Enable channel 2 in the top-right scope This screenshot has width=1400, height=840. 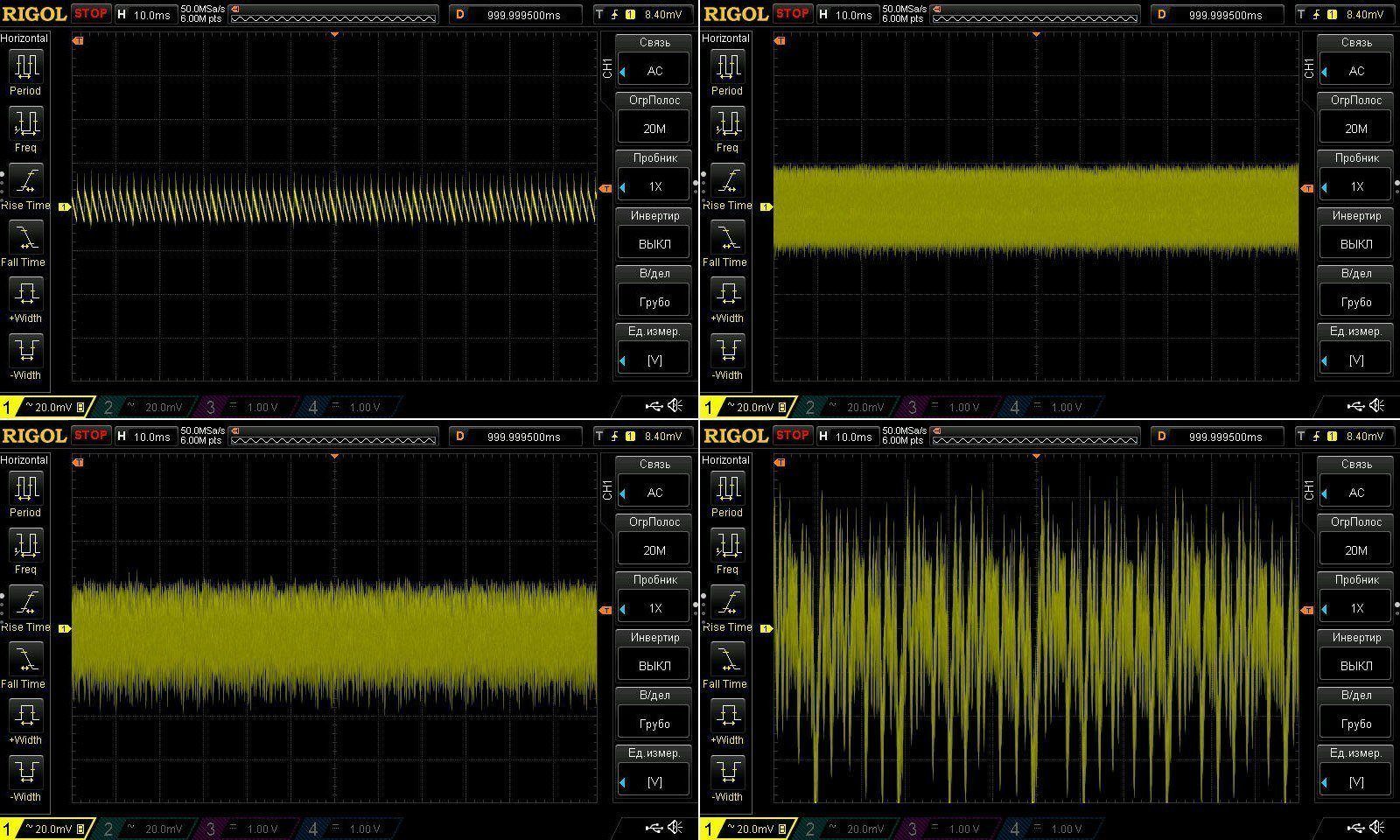point(842,407)
